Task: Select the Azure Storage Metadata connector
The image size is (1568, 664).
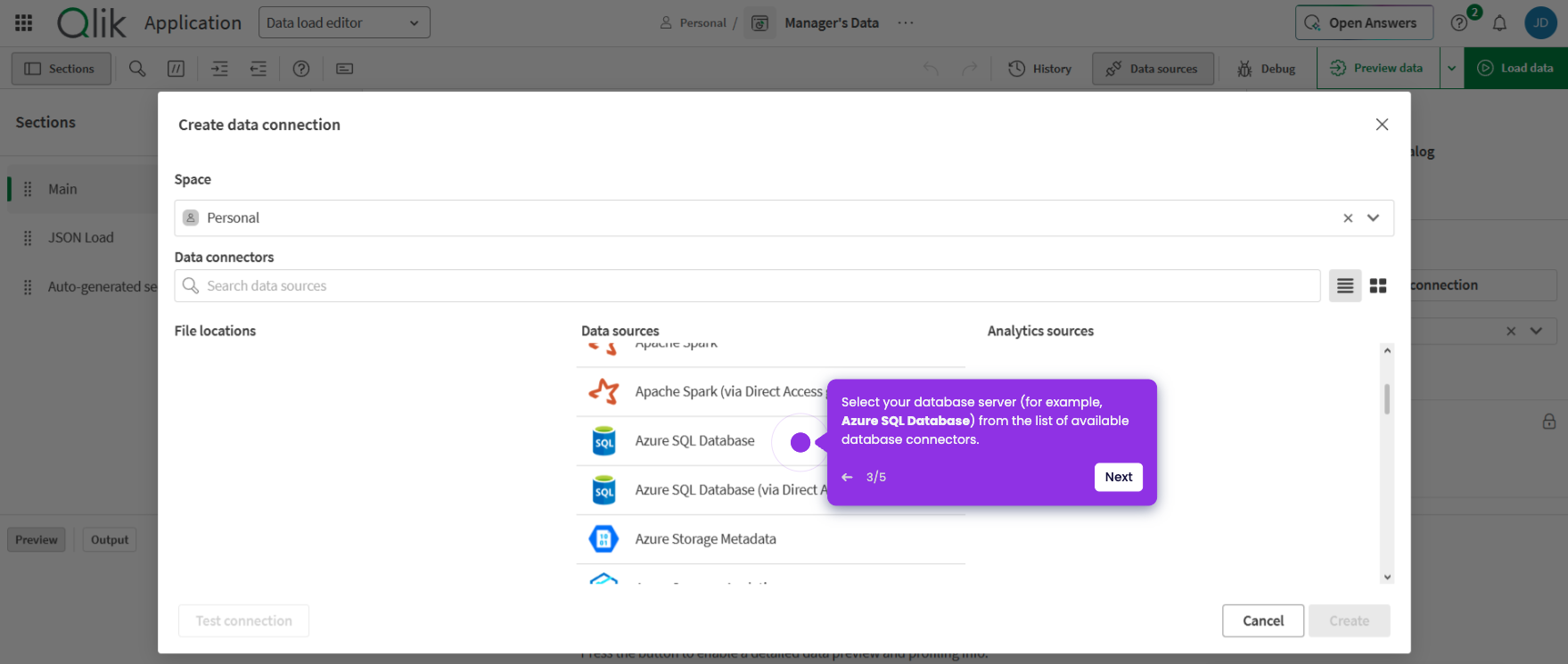Action: 770,539
